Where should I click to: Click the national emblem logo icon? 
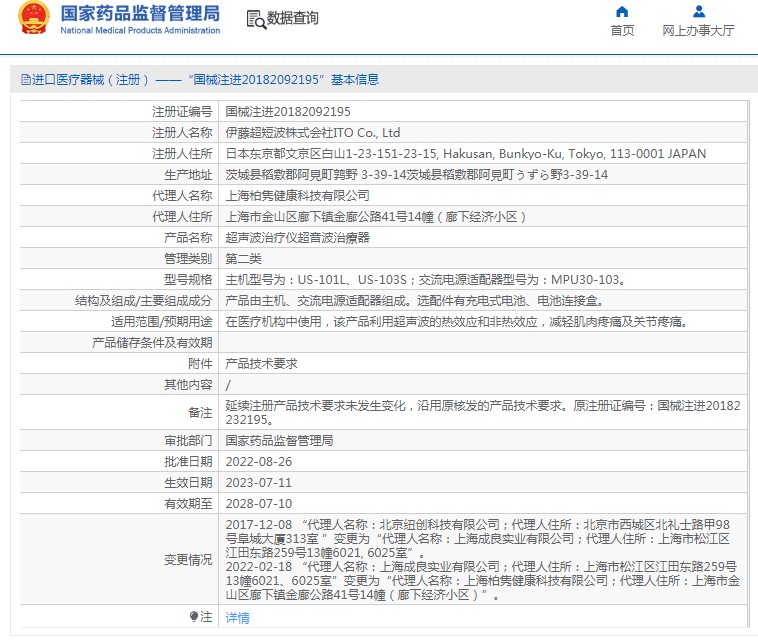33,20
